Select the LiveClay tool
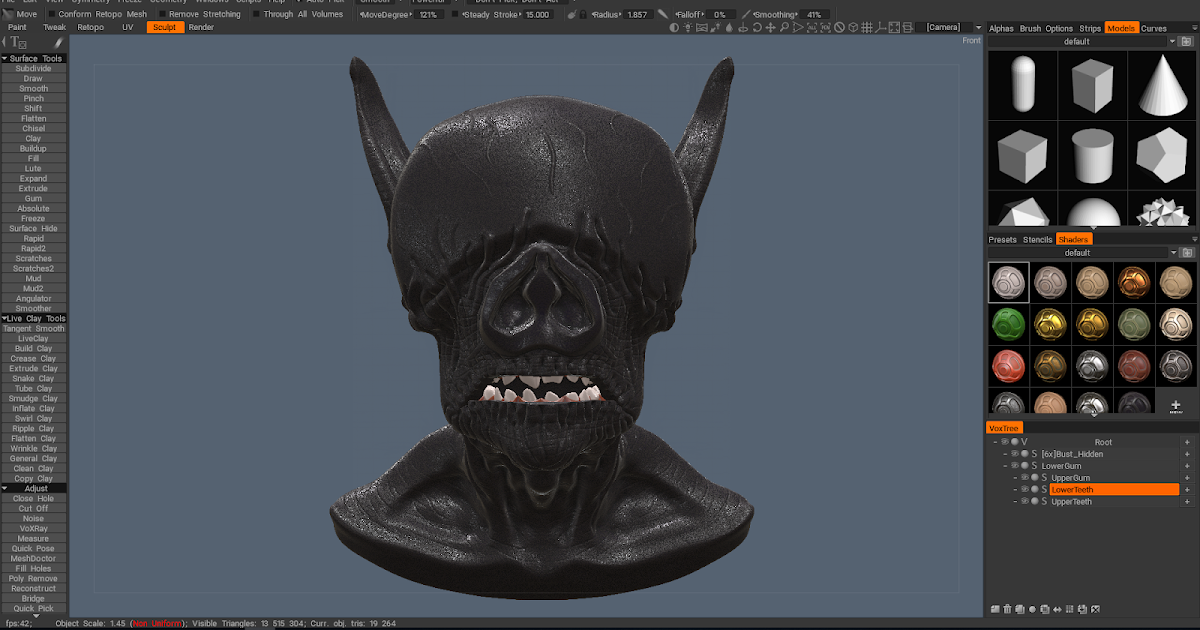This screenshot has height=630, width=1200. click(x=33, y=338)
